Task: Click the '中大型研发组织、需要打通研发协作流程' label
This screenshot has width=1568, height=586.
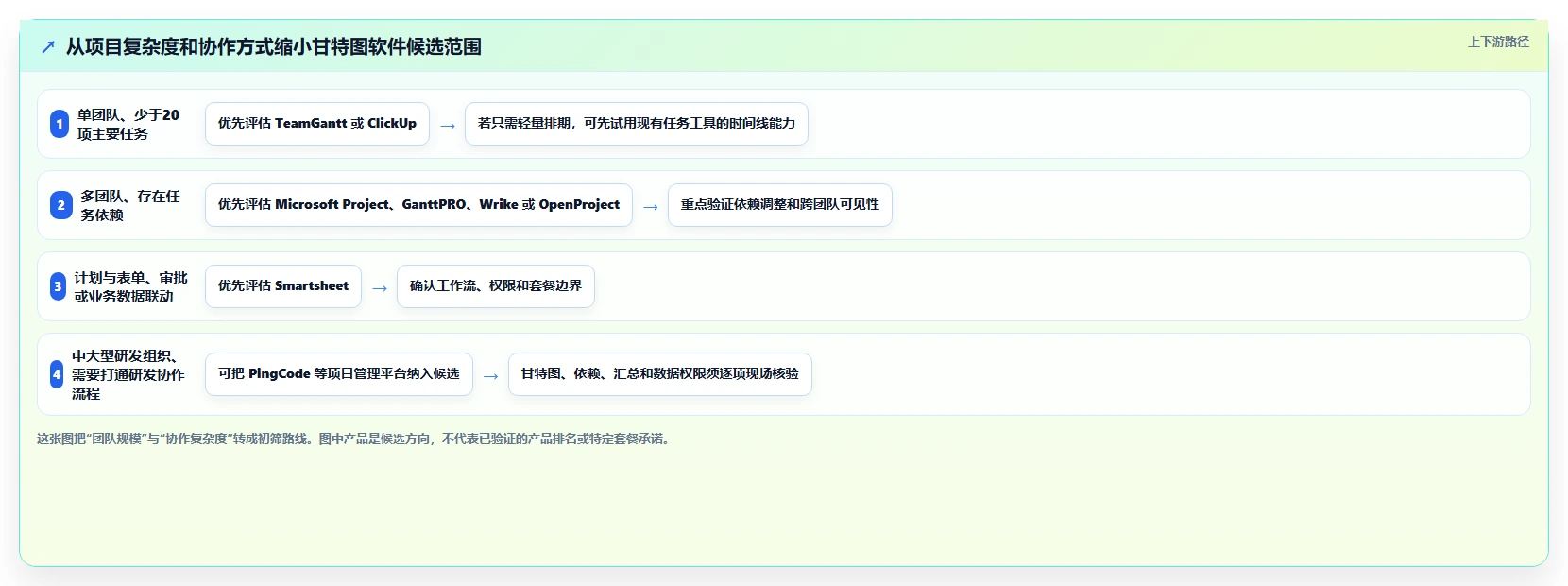Action: (128, 374)
